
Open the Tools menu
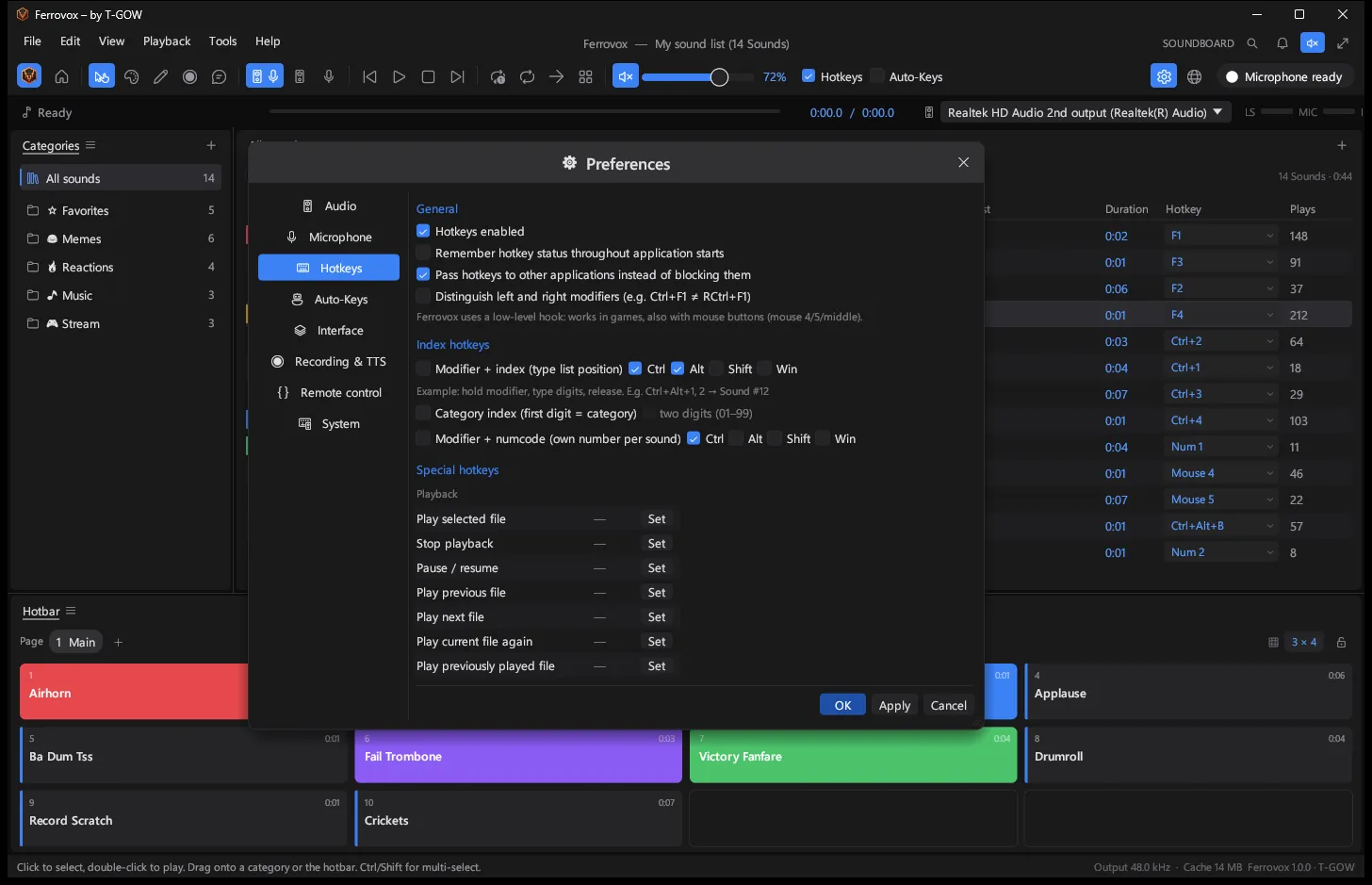222,41
